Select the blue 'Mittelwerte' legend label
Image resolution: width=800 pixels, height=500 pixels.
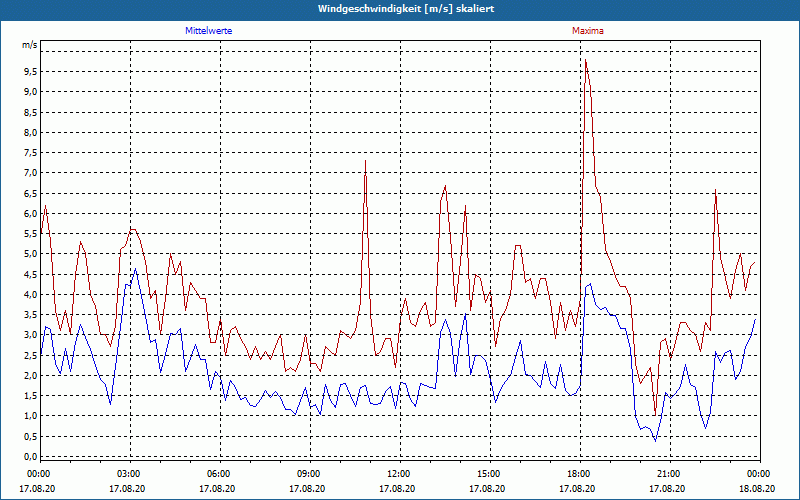tap(209, 31)
